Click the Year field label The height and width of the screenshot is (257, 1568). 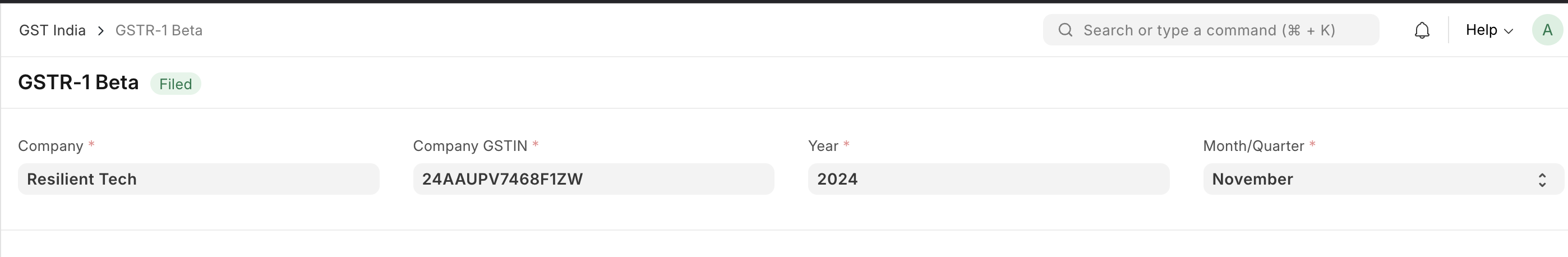click(x=823, y=146)
